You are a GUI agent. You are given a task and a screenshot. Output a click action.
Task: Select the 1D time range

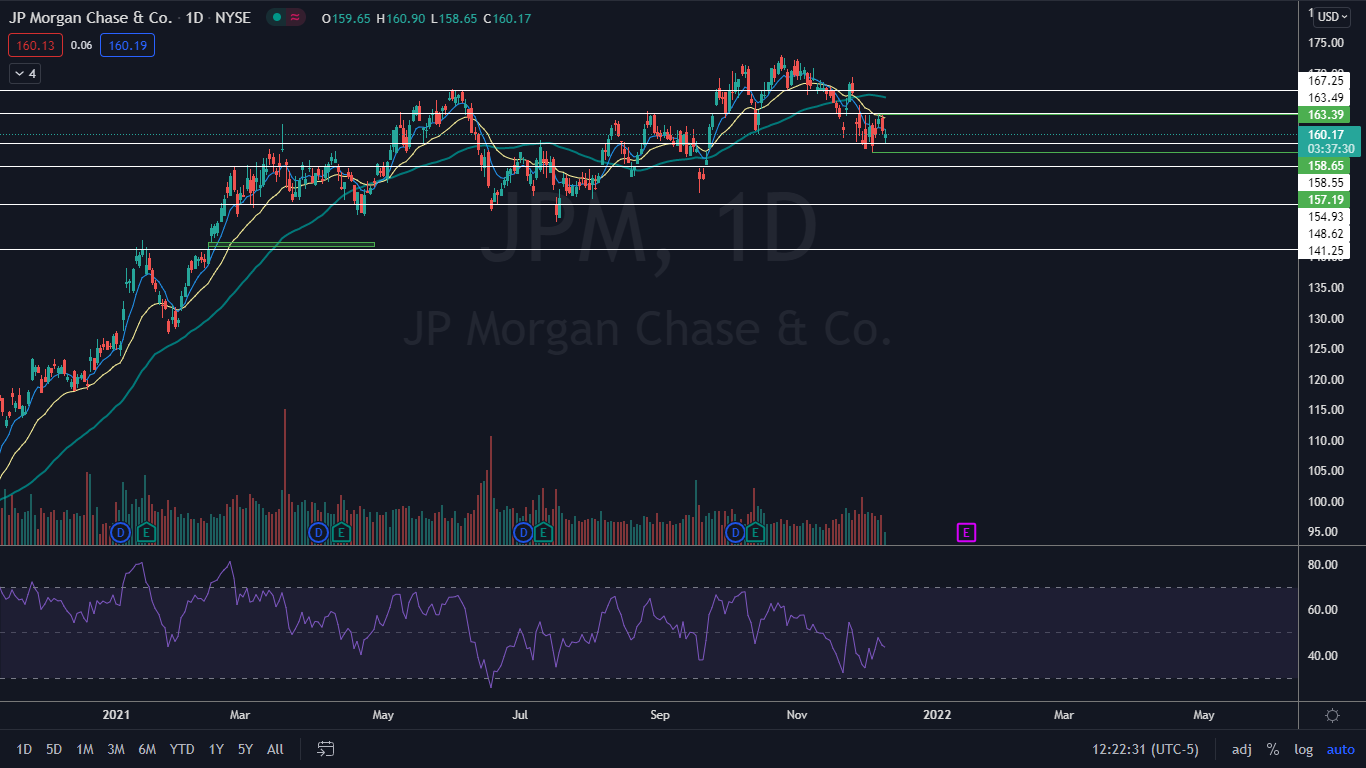(x=24, y=749)
